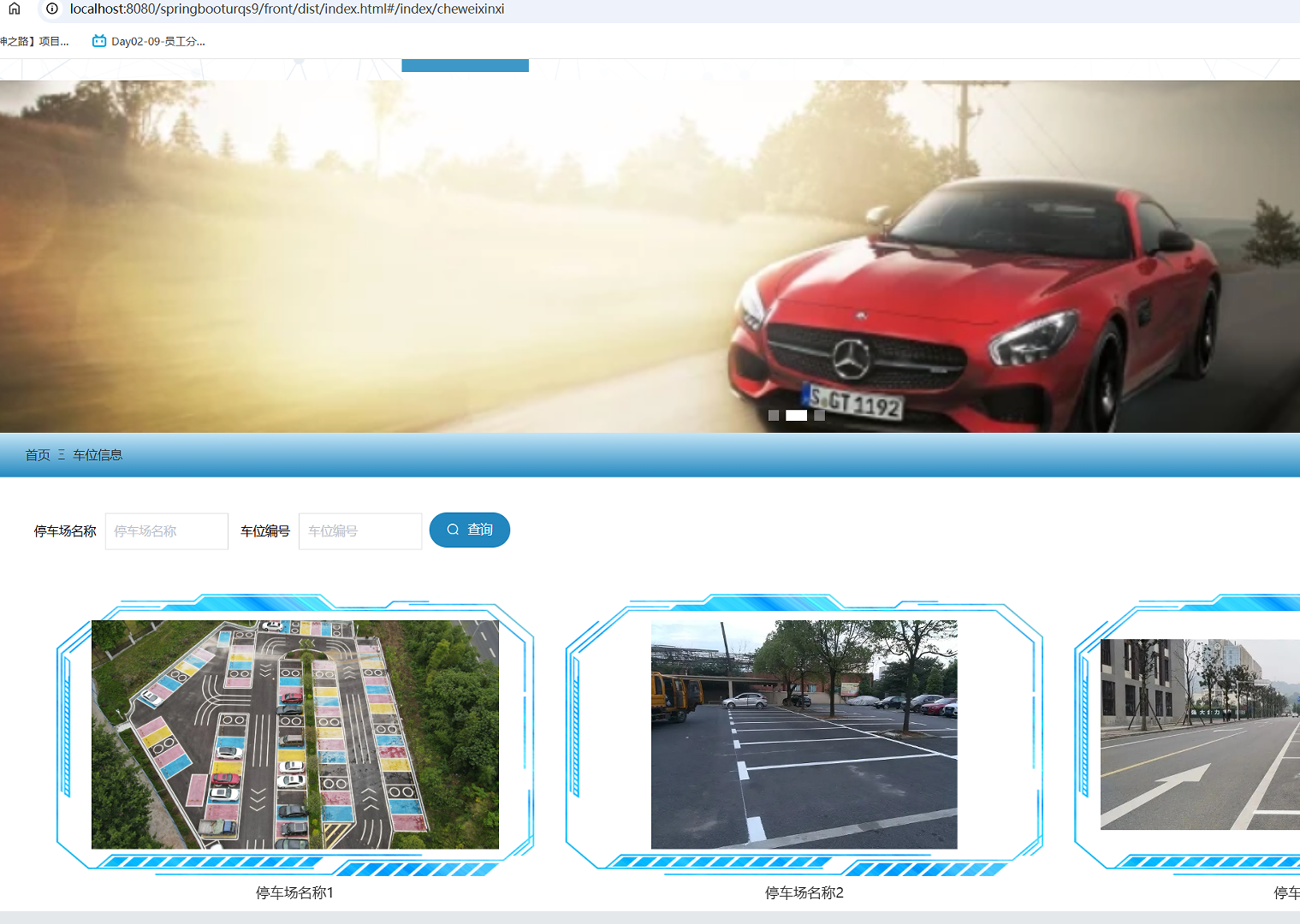Open the 项目... bookmark

34,41
